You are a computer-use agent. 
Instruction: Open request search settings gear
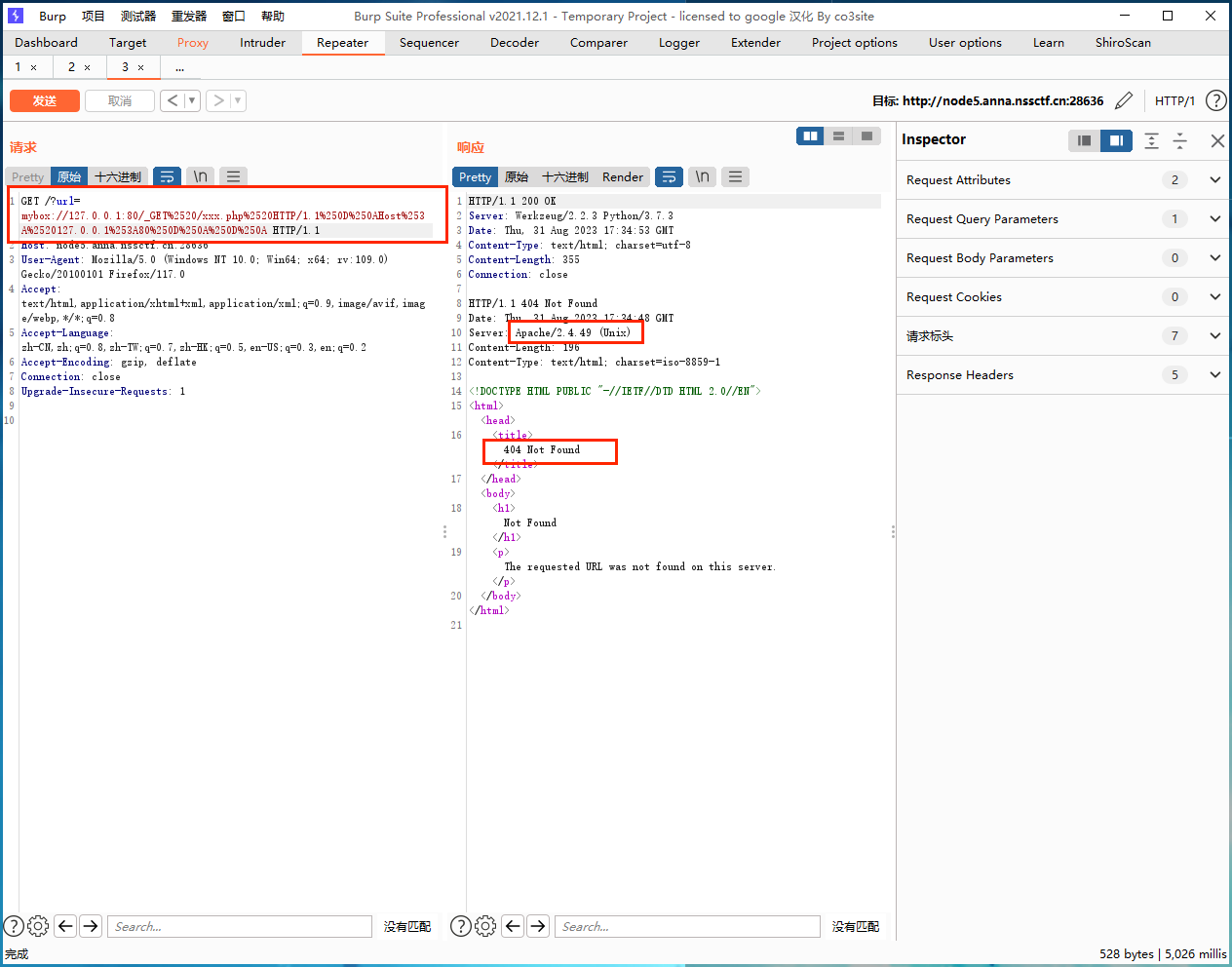point(38,926)
